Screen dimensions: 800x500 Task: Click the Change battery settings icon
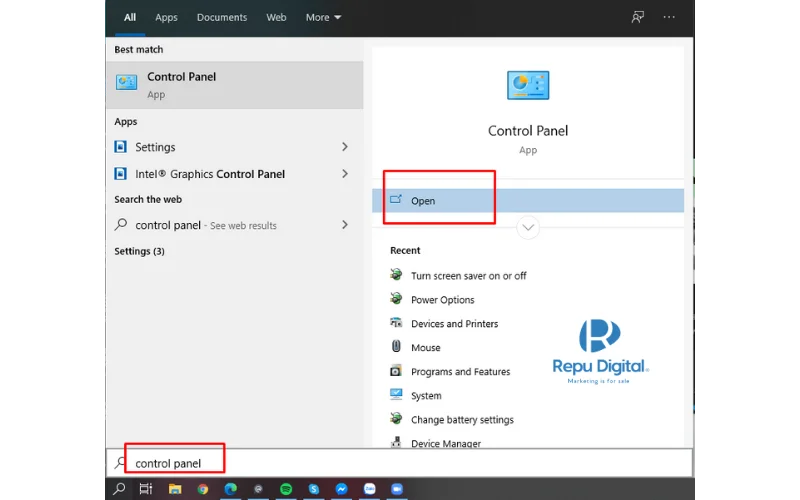pyautogui.click(x=396, y=419)
